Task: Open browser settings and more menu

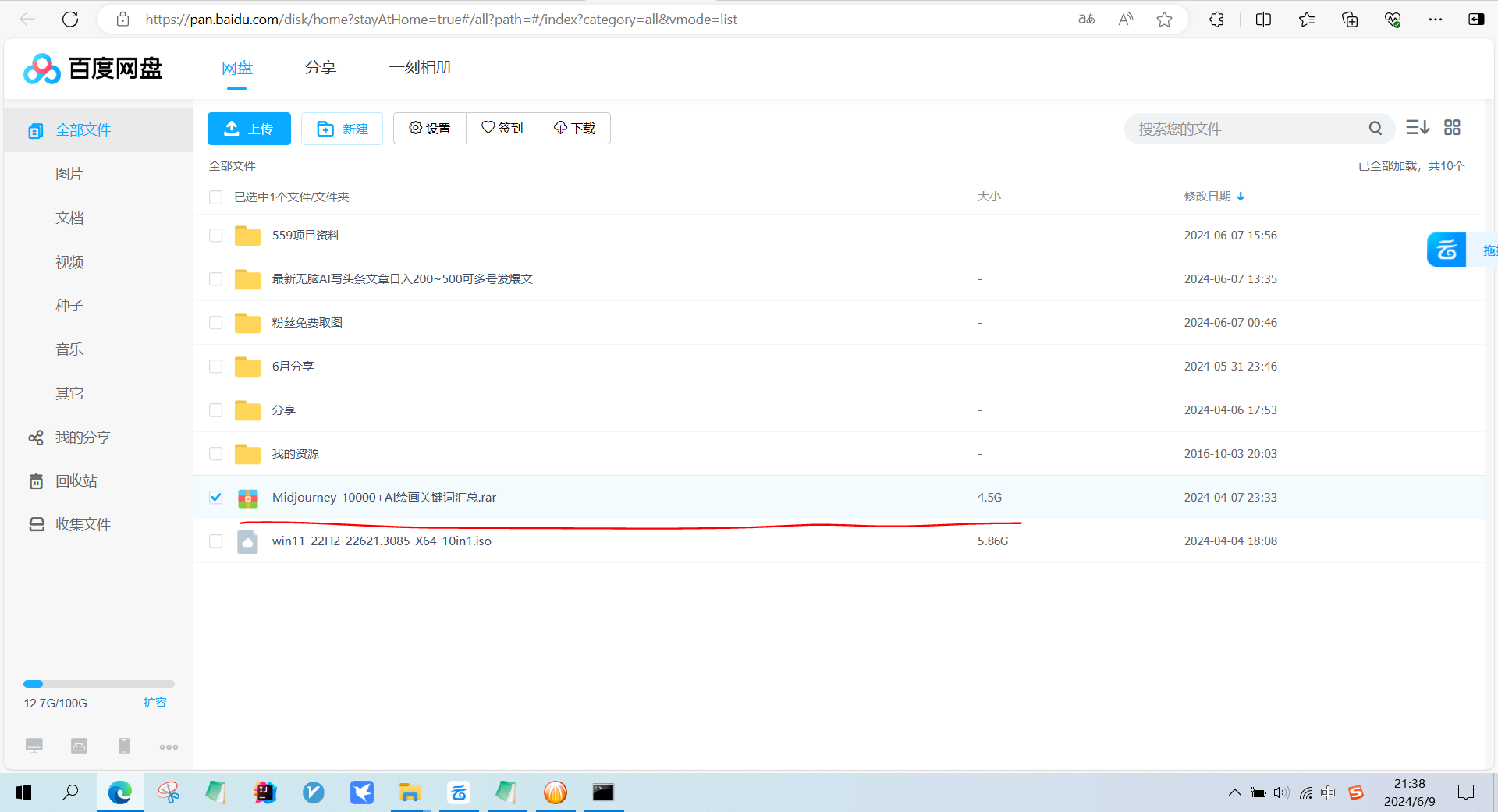Action: click(x=1435, y=20)
